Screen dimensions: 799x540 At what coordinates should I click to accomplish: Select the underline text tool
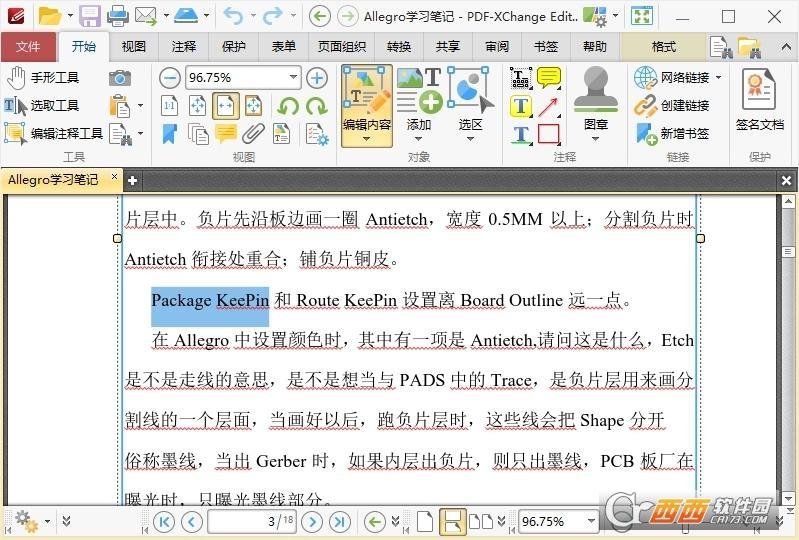[521, 134]
